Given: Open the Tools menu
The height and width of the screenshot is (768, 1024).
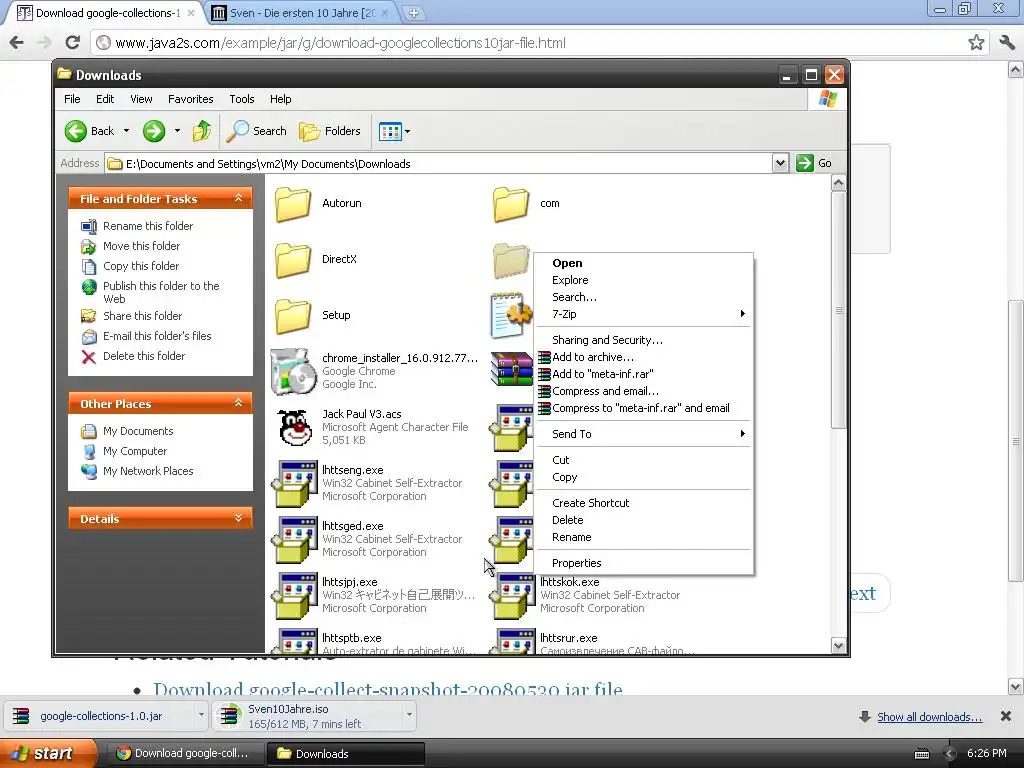Looking at the screenshot, I should click(x=242, y=99).
